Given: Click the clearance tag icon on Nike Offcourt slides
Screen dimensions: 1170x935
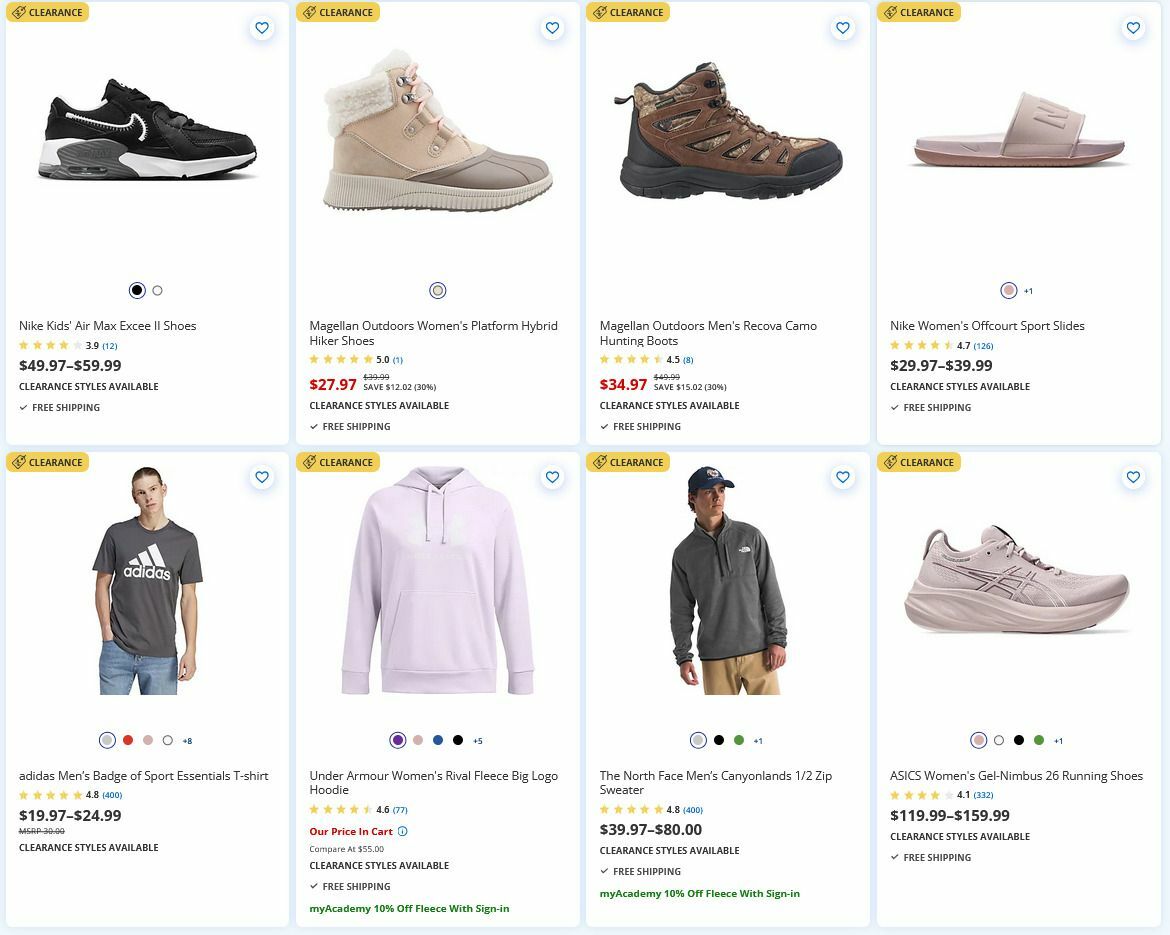Looking at the screenshot, I should [x=889, y=12].
